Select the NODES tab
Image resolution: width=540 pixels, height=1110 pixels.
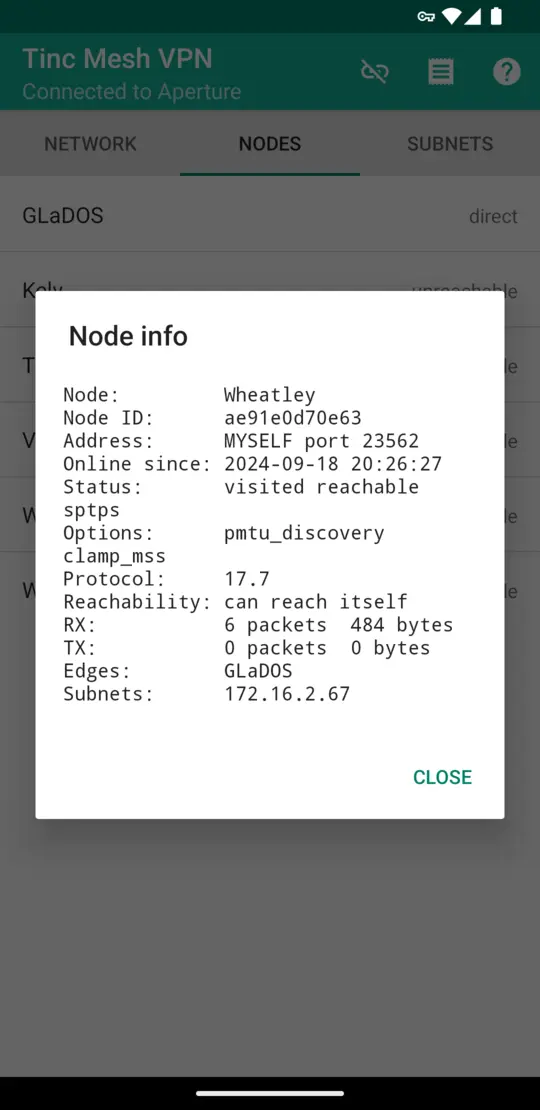pos(270,144)
